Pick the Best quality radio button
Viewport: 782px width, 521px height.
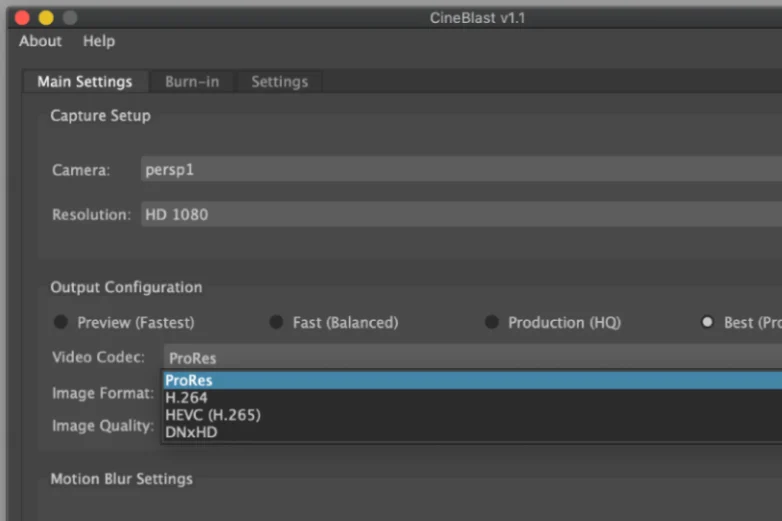pyautogui.click(x=708, y=323)
